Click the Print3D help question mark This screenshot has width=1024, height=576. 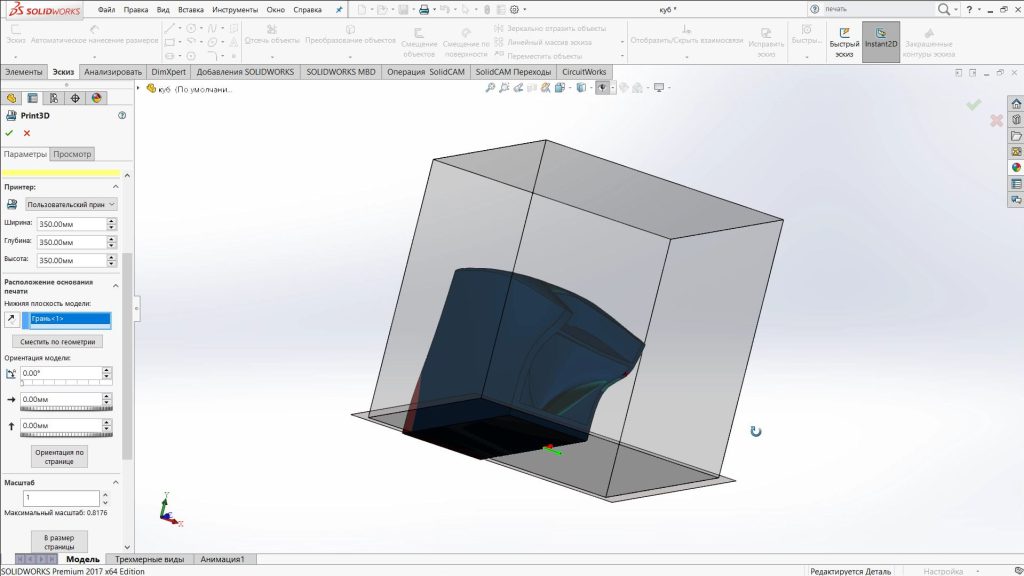coord(121,115)
